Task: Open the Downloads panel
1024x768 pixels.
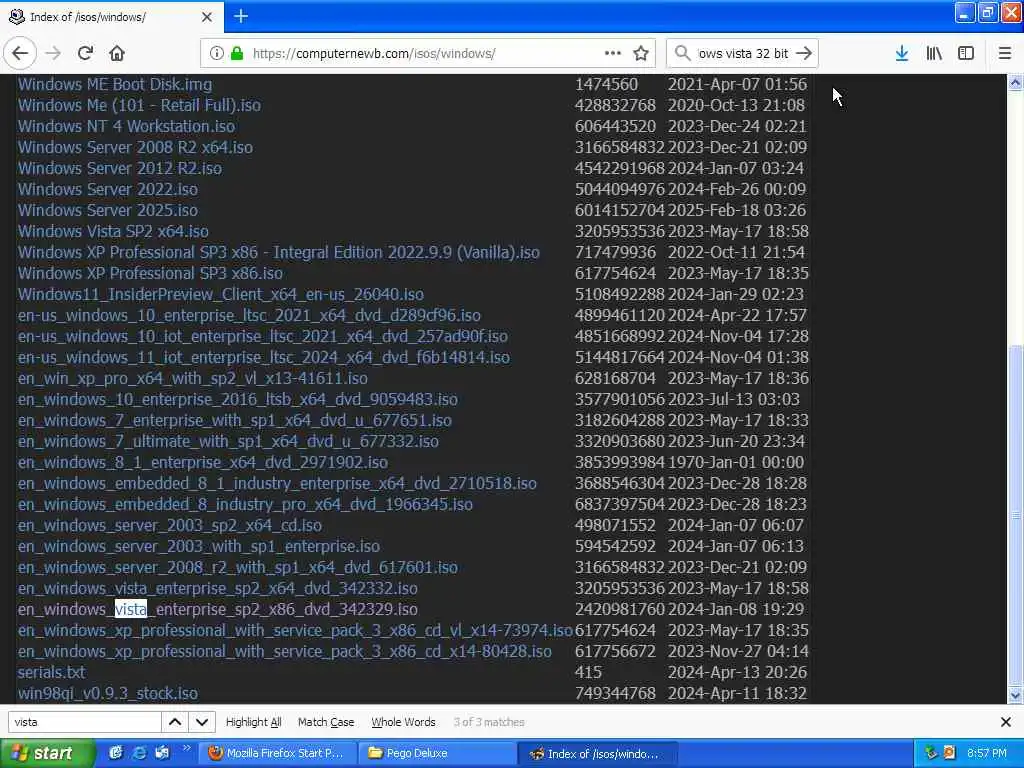Action: tap(902, 54)
